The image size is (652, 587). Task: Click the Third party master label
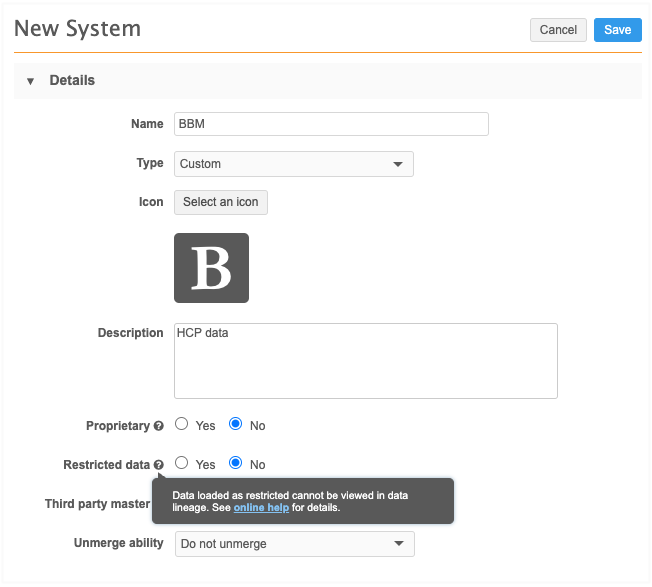coord(97,504)
